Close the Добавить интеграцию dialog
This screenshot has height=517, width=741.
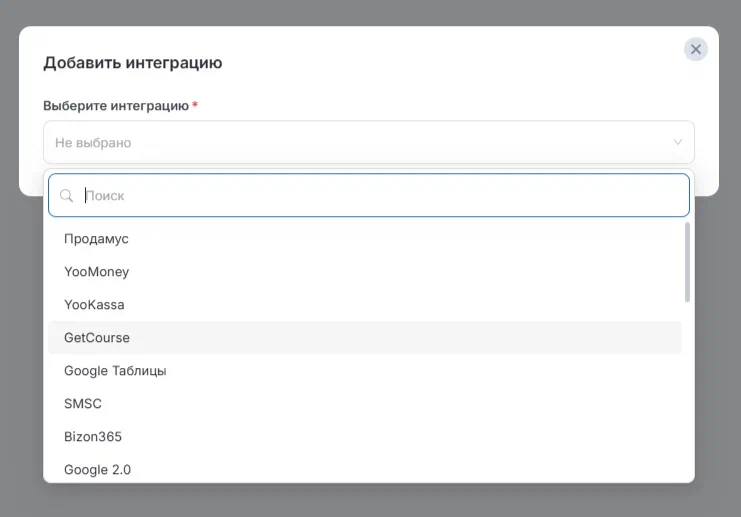point(696,49)
